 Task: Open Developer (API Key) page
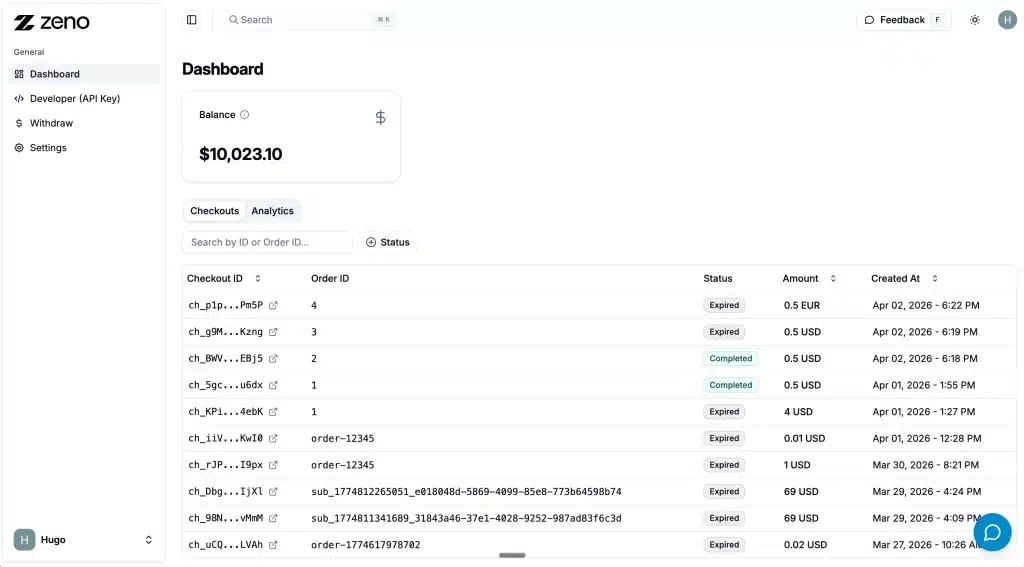[75, 99]
